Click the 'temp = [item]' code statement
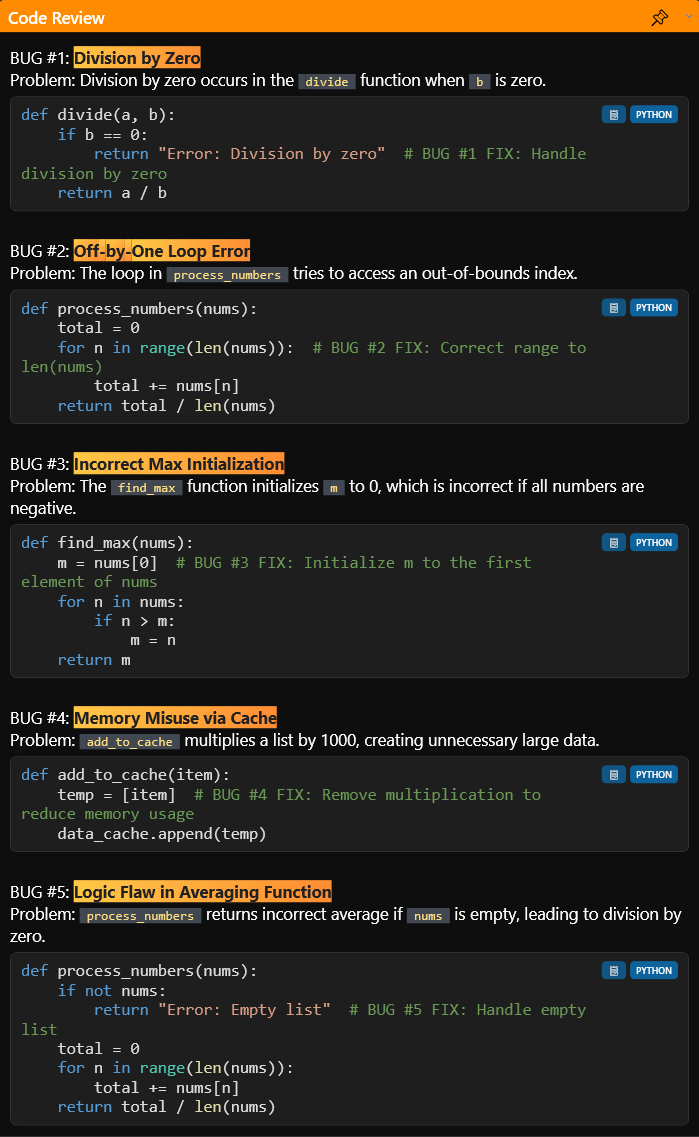The image size is (699, 1137). (117, 795)
